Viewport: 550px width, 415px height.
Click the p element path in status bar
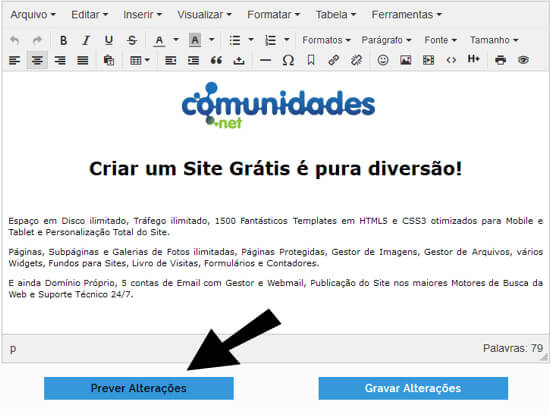click(13, 349)
